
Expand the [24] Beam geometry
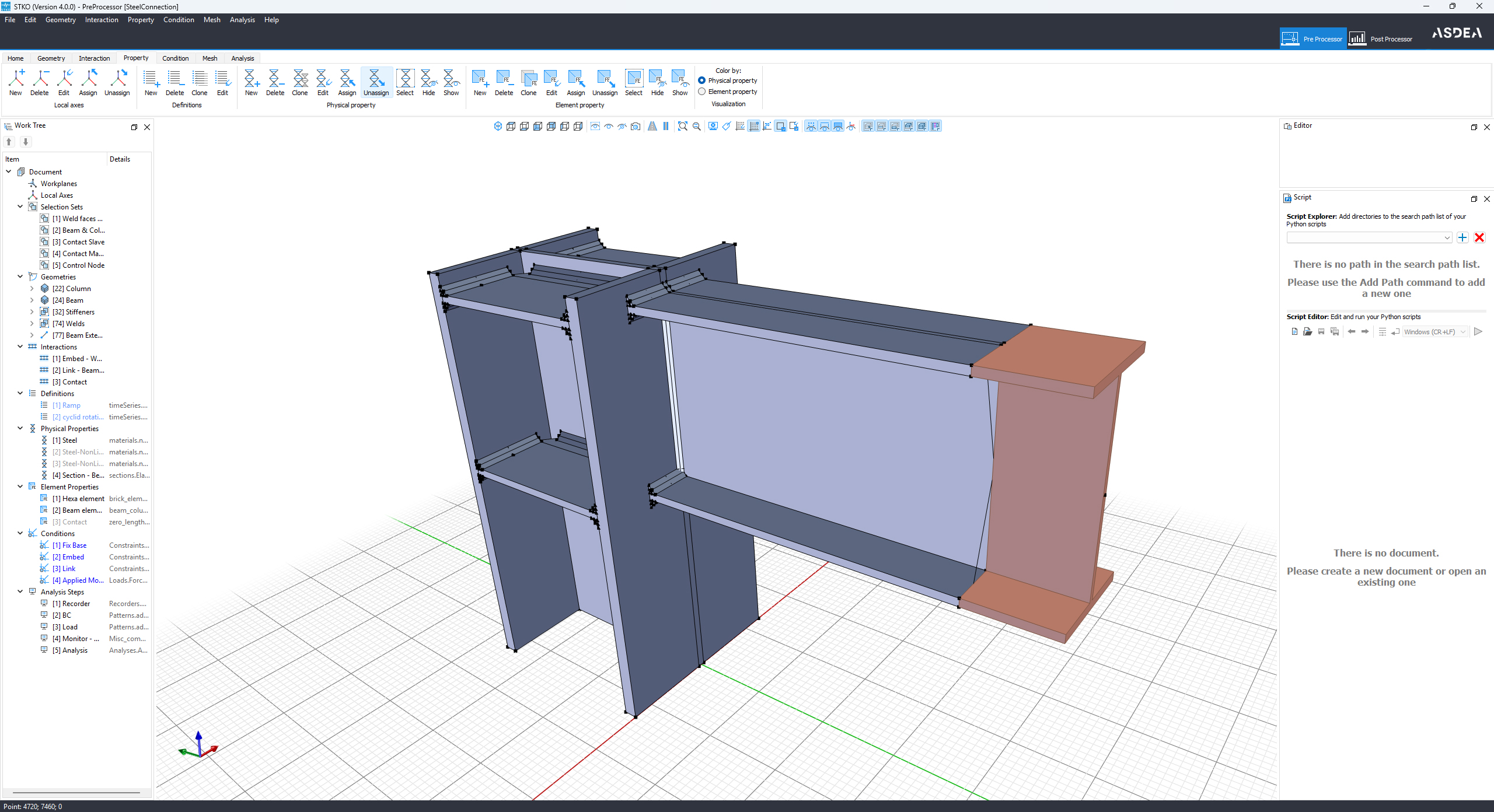[x=32, y=300]
